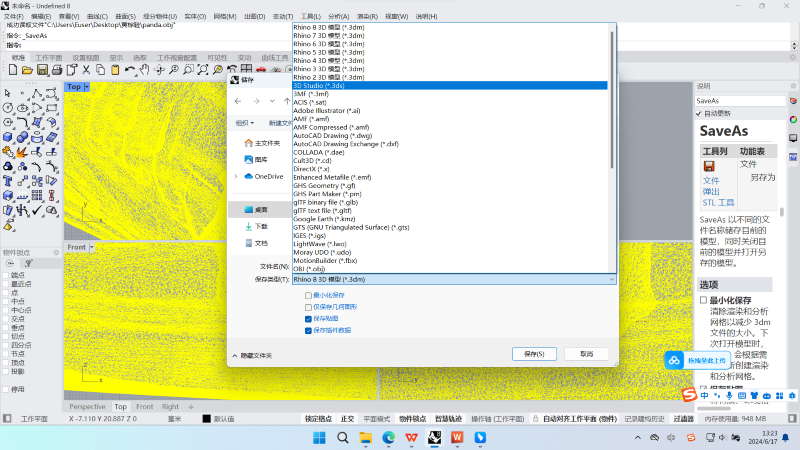Click the red car render icon
The width and height of the screenshot is (800, 450).
[261, 70]
